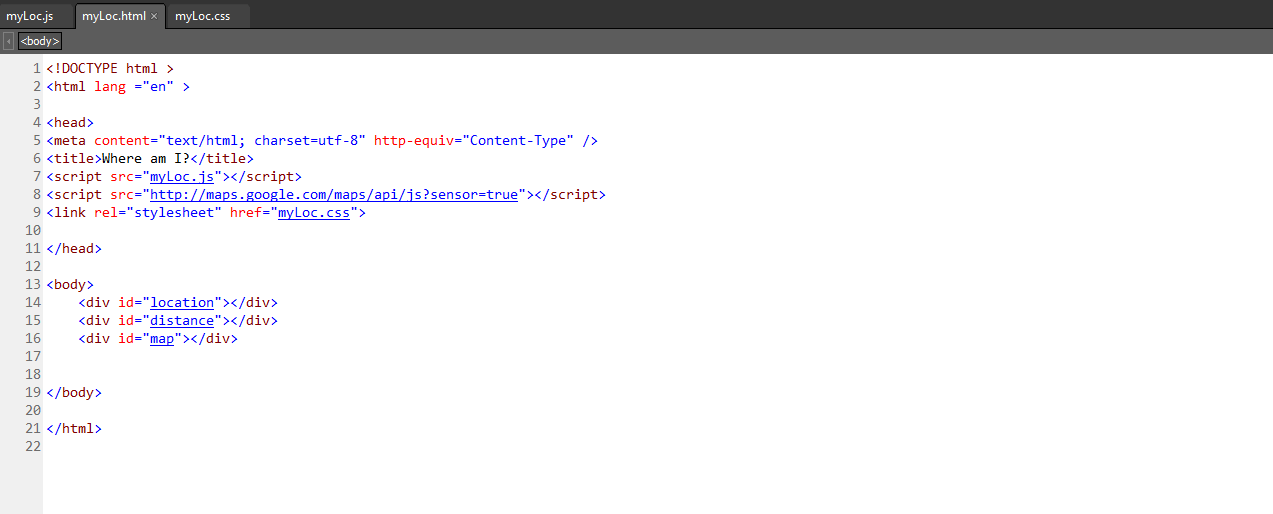Viewport: 1273px width, 514px height.
Task: Follow the myLoc.css stylesheet link
Action: pos(314,213)
